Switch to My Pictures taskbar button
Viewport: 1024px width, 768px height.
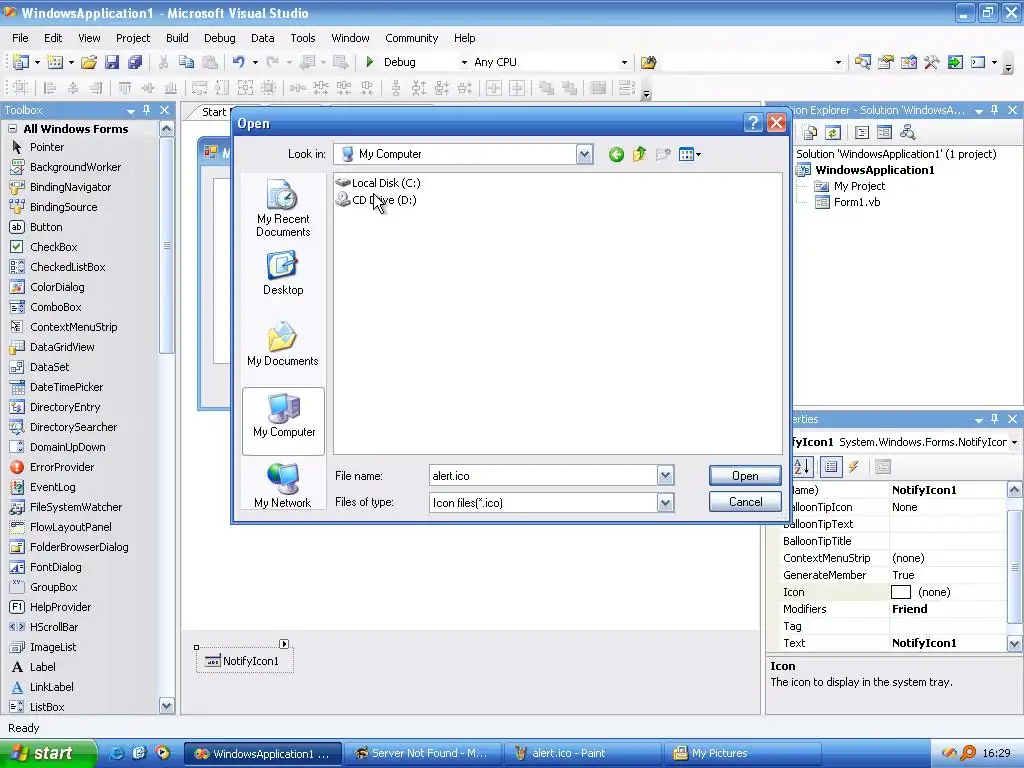743,753
